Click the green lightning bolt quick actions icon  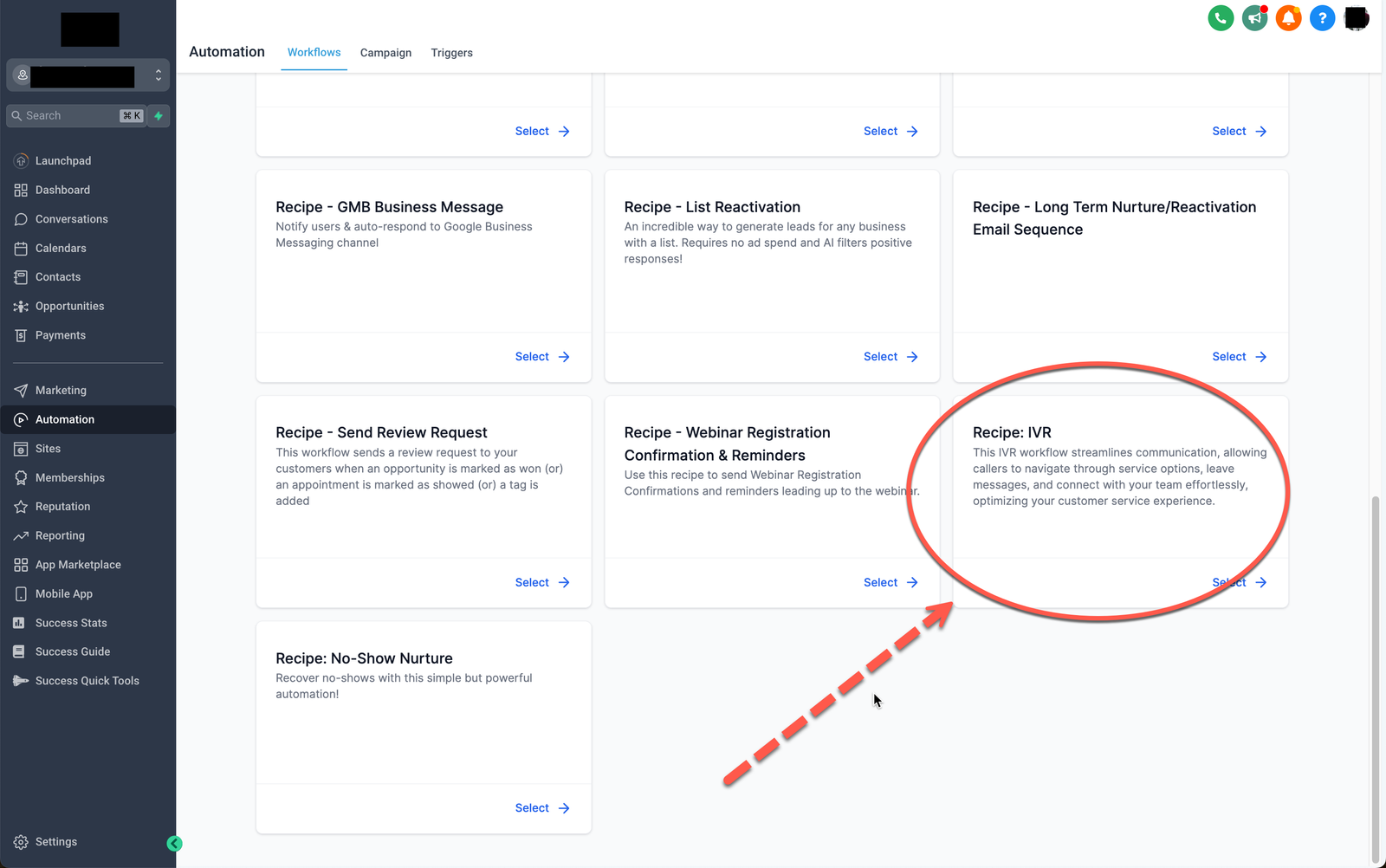click(x=159, y=116)
